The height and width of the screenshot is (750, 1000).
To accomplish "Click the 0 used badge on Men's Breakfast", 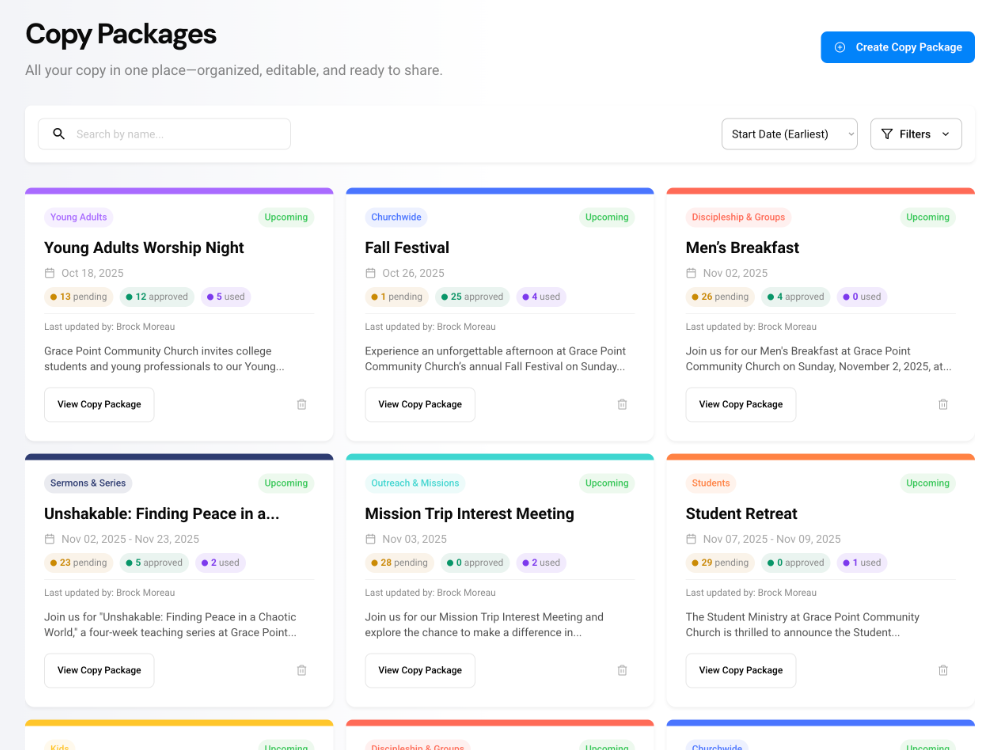I will 862,297.
